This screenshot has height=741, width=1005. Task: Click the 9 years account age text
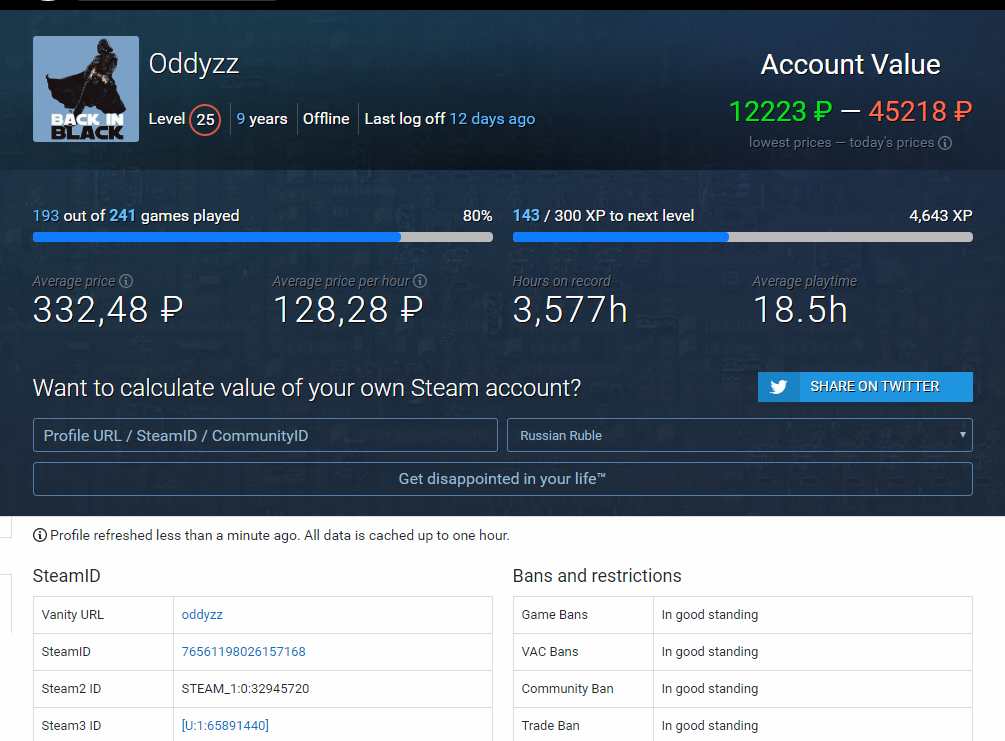262,119
